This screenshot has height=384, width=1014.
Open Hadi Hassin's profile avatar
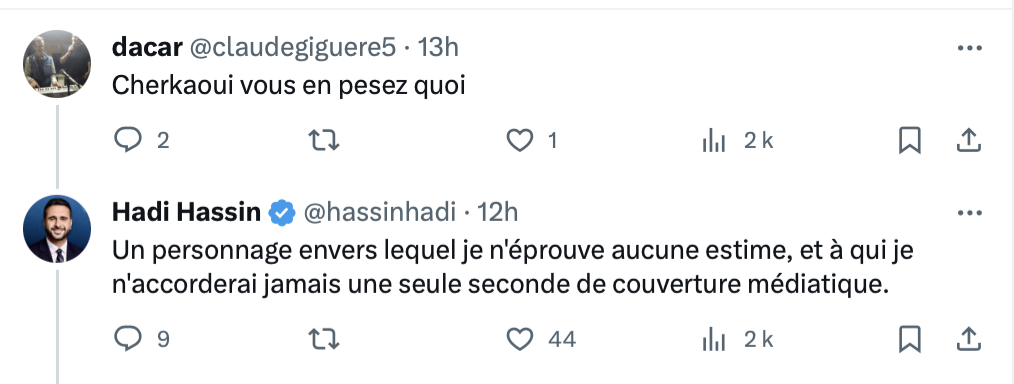pyautogui.click(x=57, y=229)
